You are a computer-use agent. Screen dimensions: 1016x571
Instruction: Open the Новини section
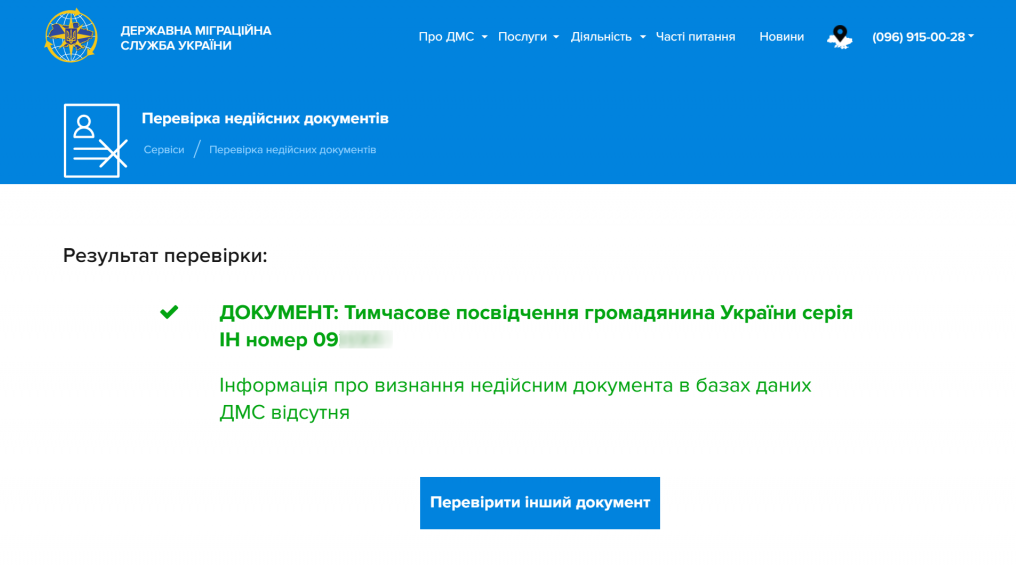click(x=781, y=37)
